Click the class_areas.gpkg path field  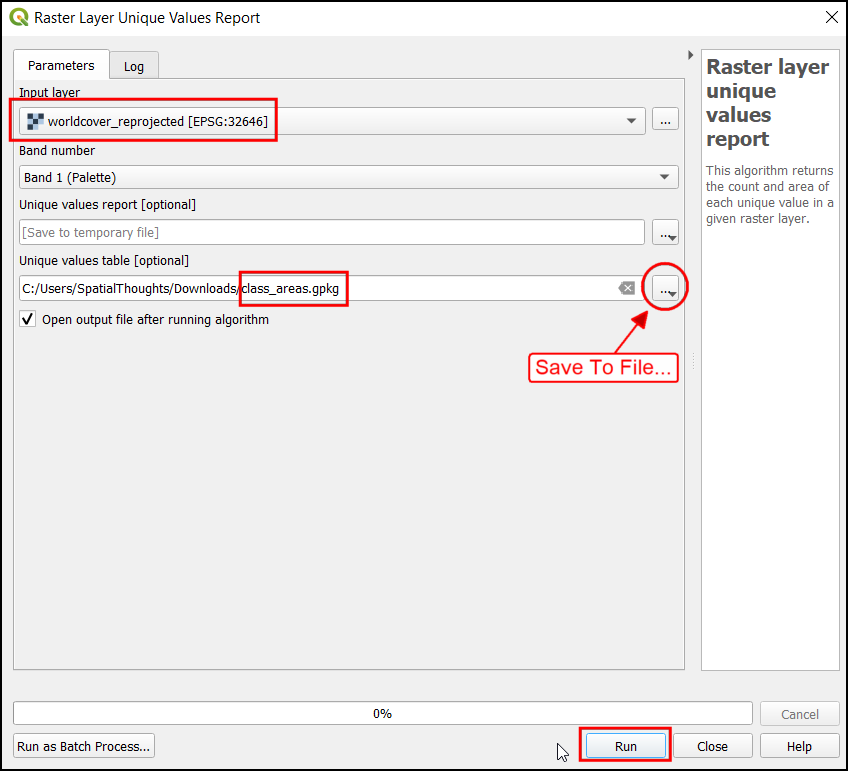(x=320, y=288)
